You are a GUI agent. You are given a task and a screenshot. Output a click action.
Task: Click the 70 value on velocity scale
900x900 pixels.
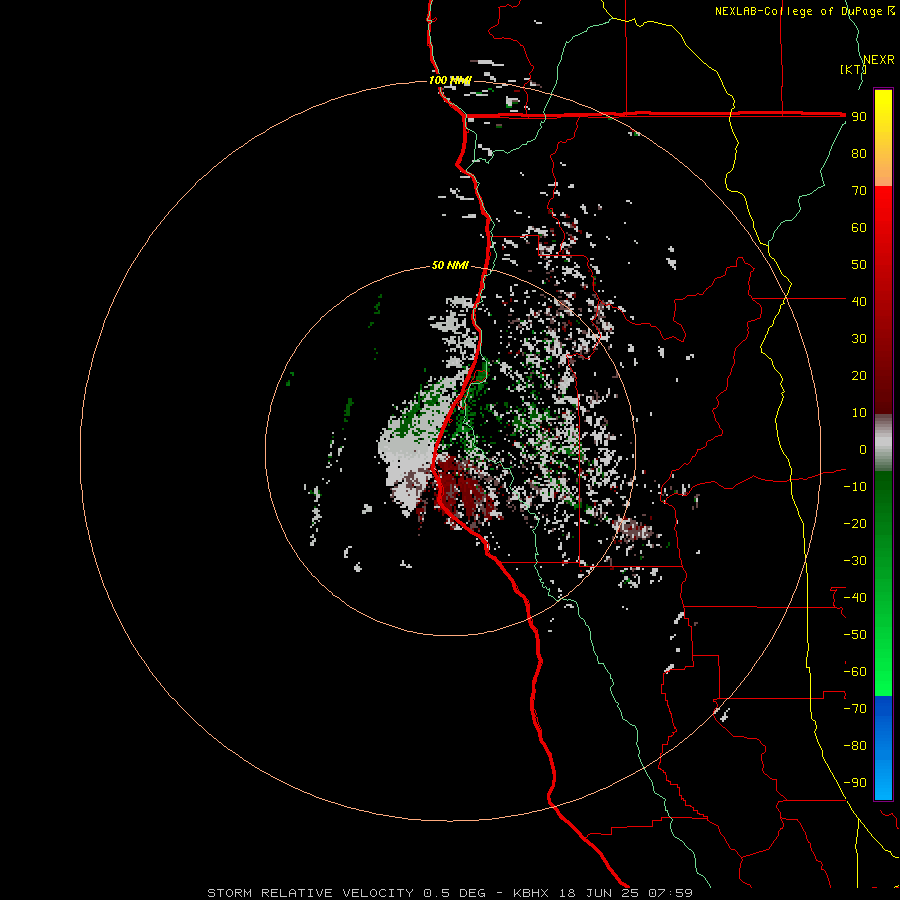(x=859, y=191)
